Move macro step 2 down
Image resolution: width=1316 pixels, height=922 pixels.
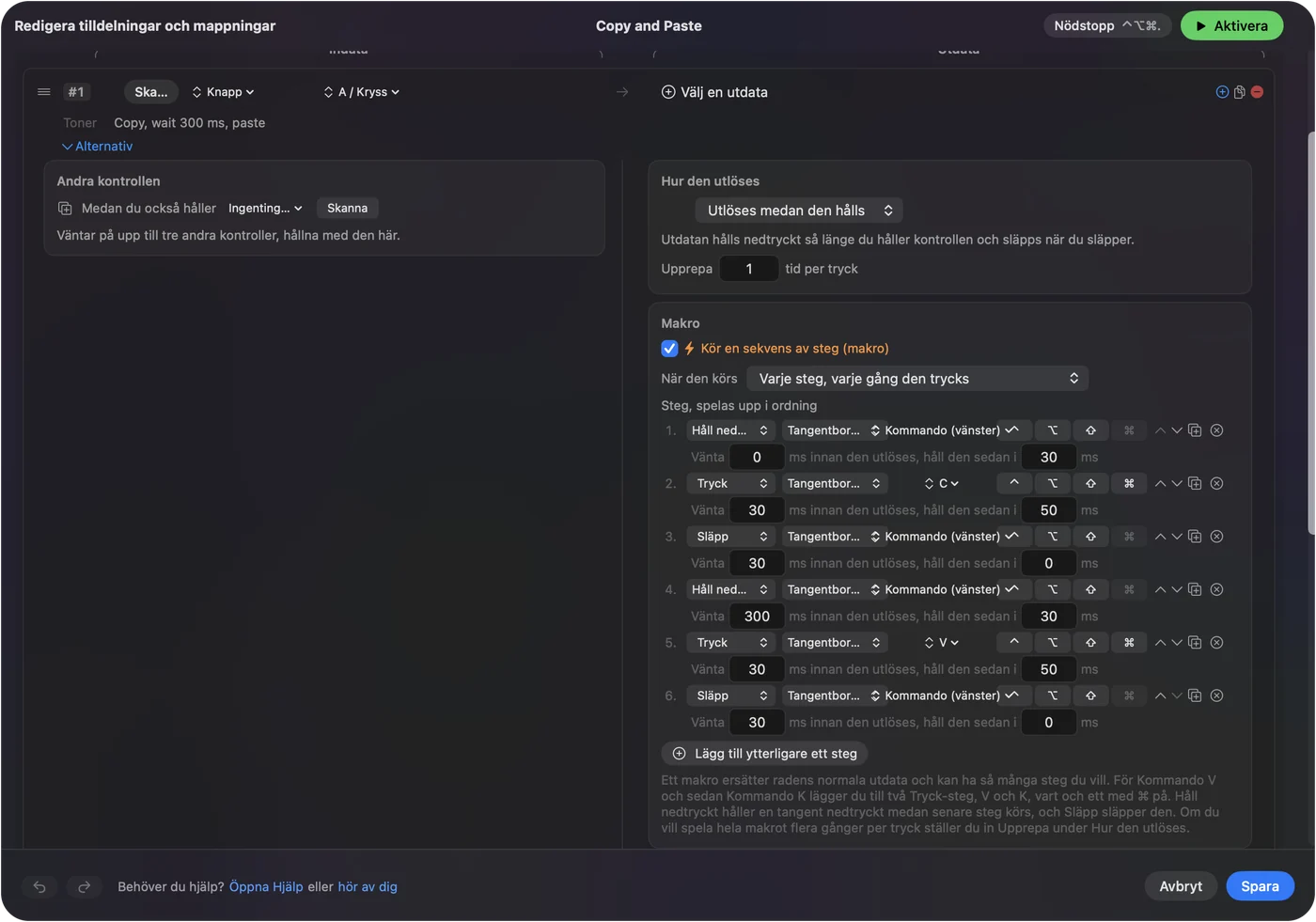(x=1176, y=484)
